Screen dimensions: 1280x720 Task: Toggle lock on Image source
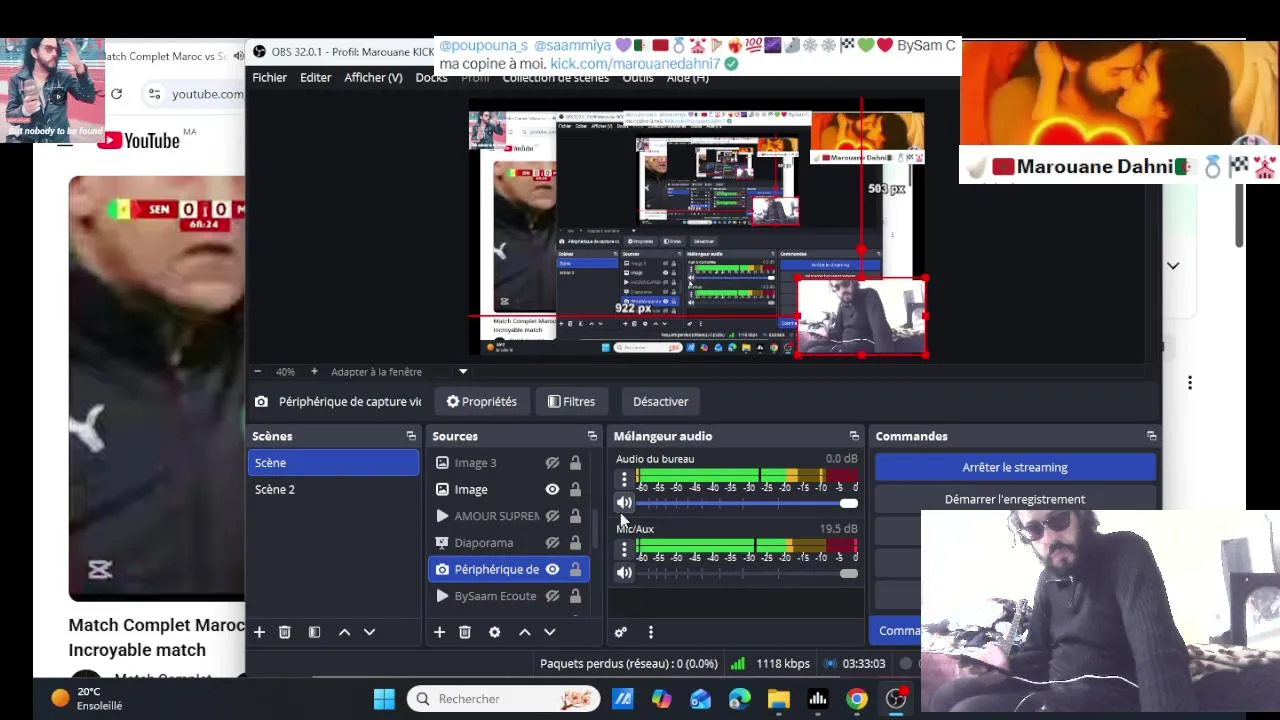click(x=575, y=490)
